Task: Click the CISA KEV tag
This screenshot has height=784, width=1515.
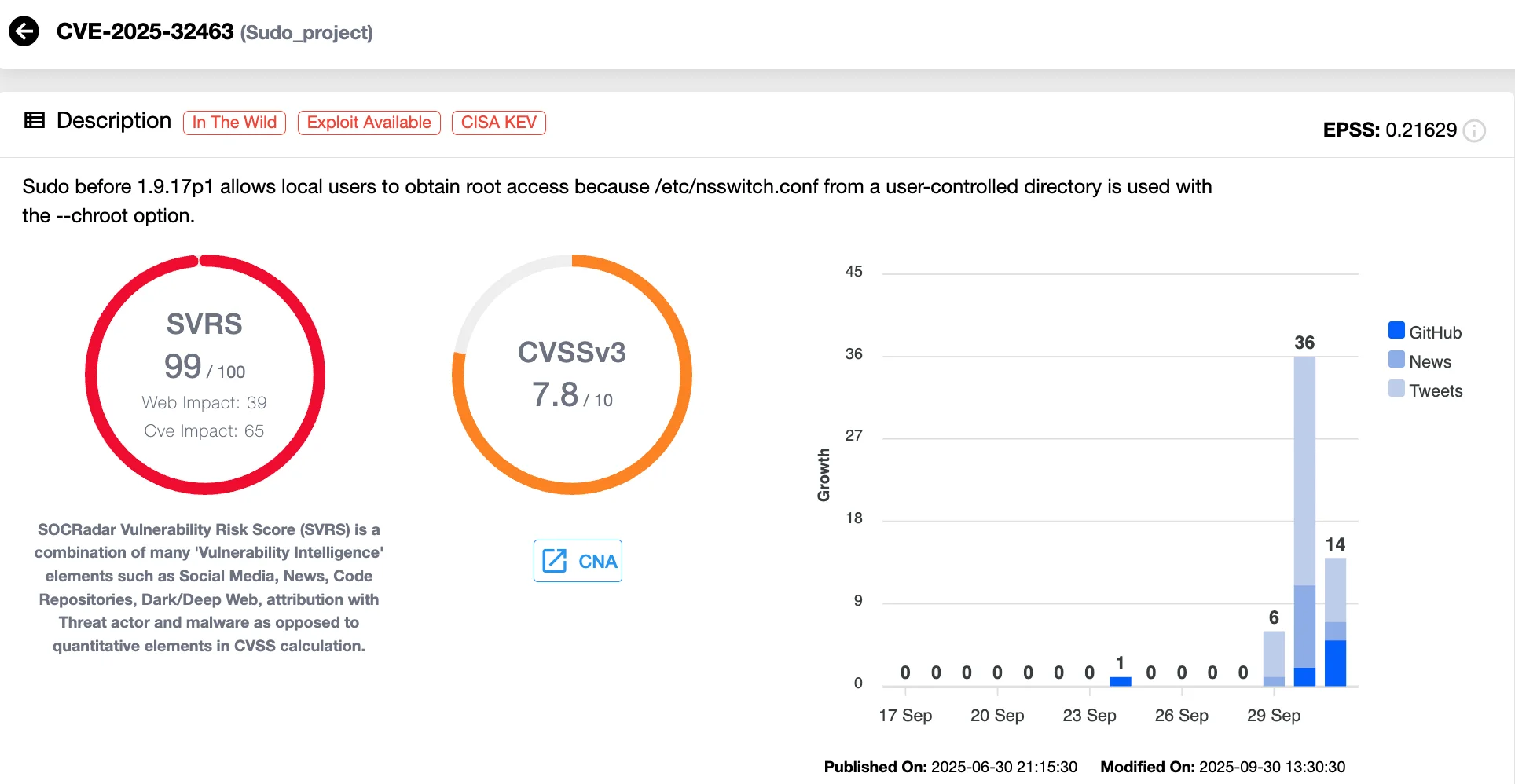Action: (x=498, y=123)
